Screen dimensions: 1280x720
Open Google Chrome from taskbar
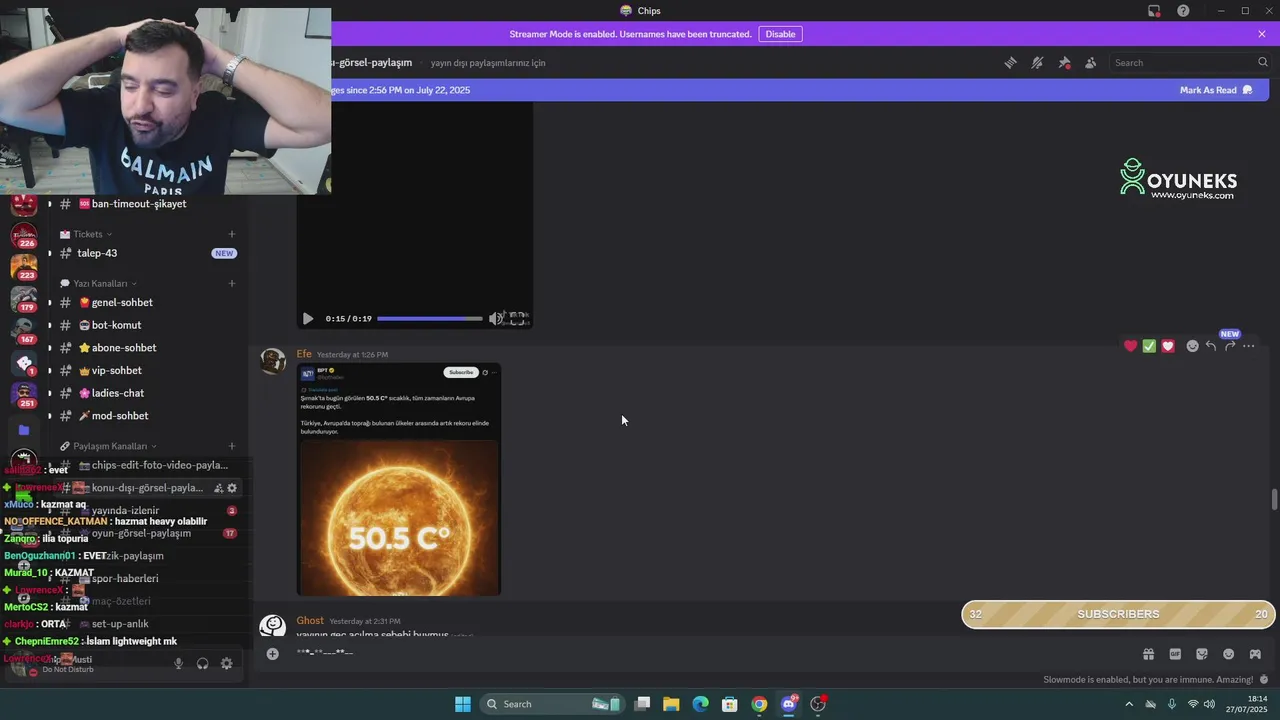pos(759,704)
